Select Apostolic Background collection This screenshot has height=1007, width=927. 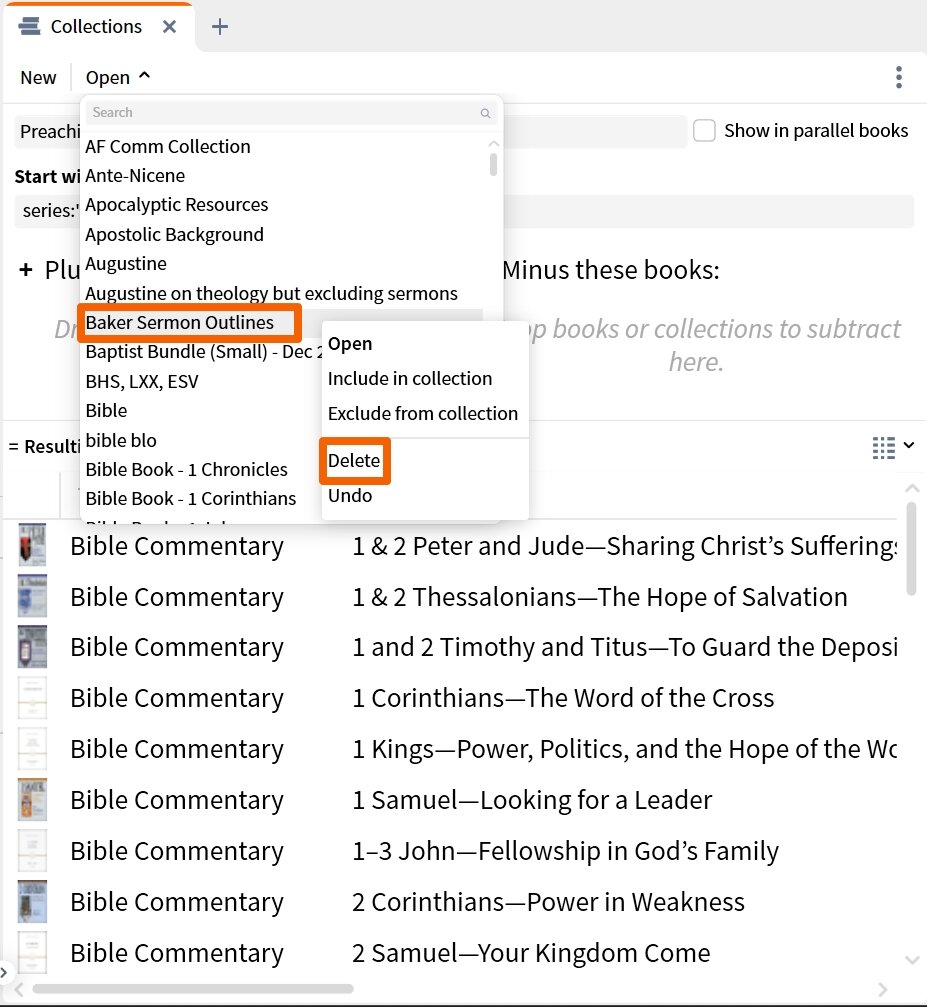[174, 234]
